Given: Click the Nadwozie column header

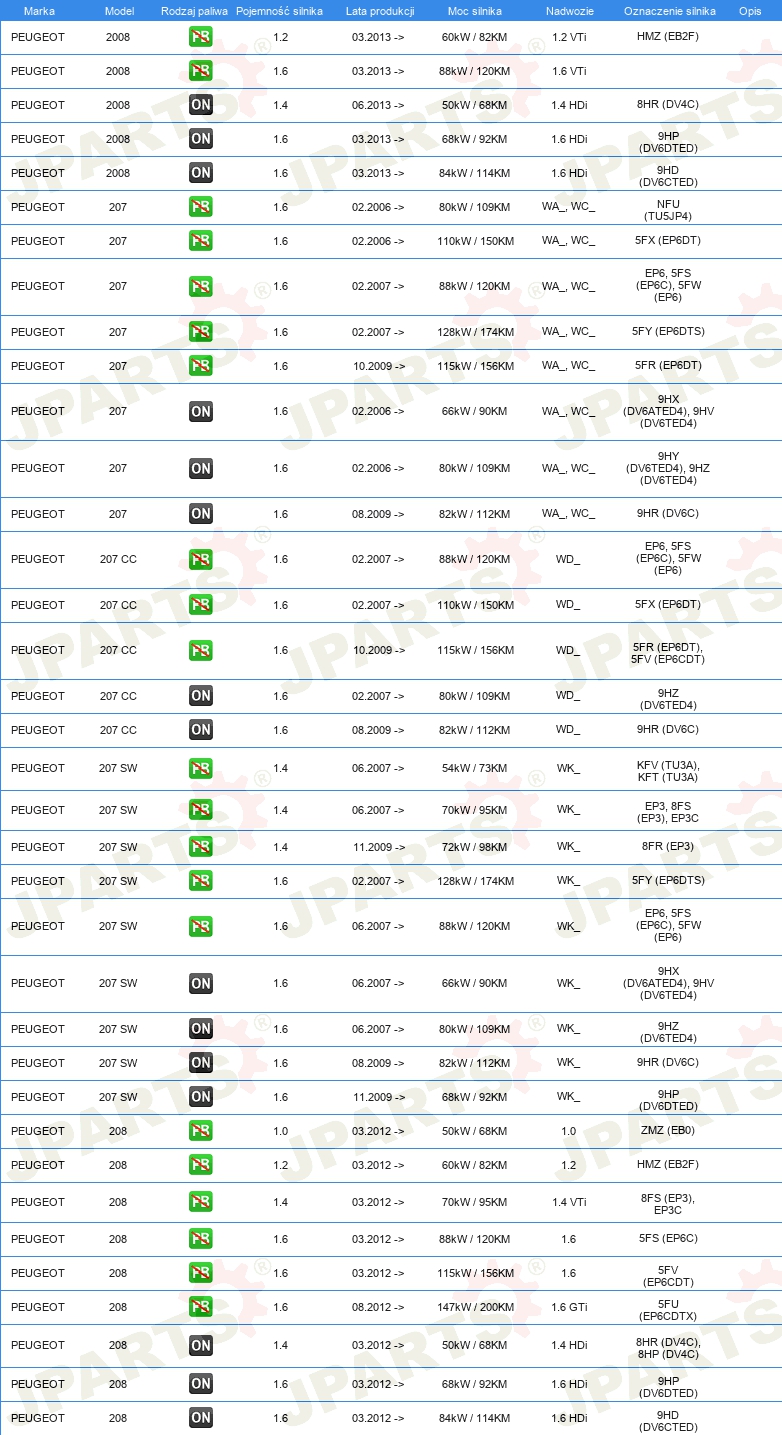Looking at the screenshot, I should 570,11.
